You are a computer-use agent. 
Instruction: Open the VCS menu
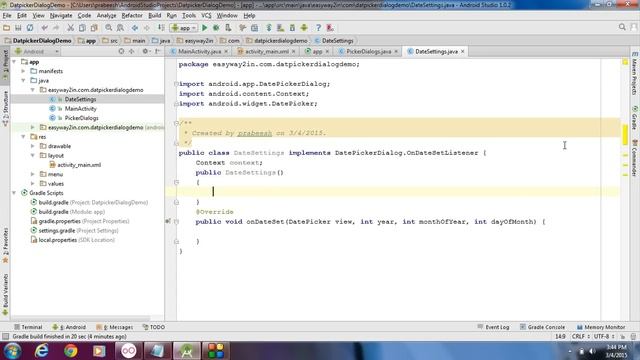(206, 16)
